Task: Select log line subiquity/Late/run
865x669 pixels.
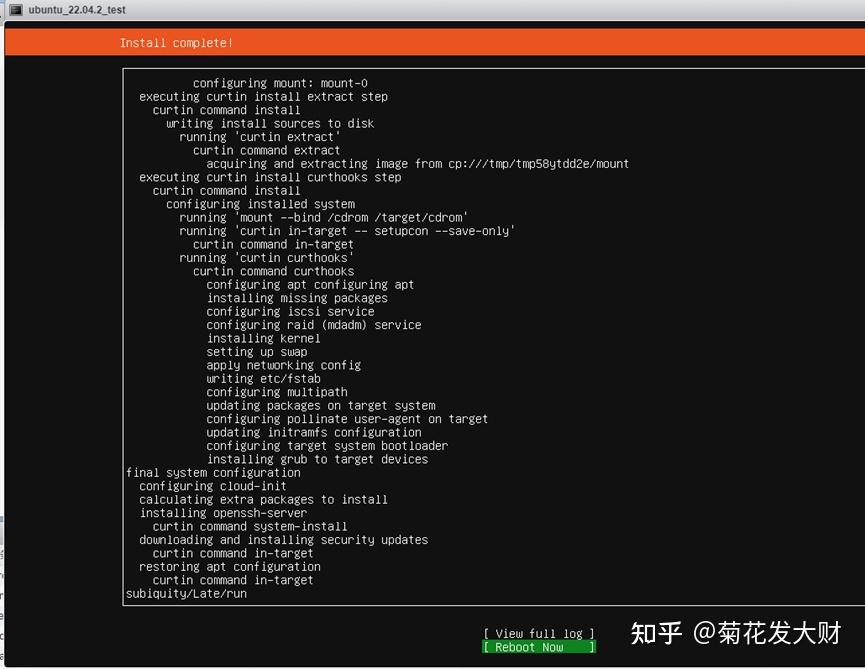Action: 186,594
